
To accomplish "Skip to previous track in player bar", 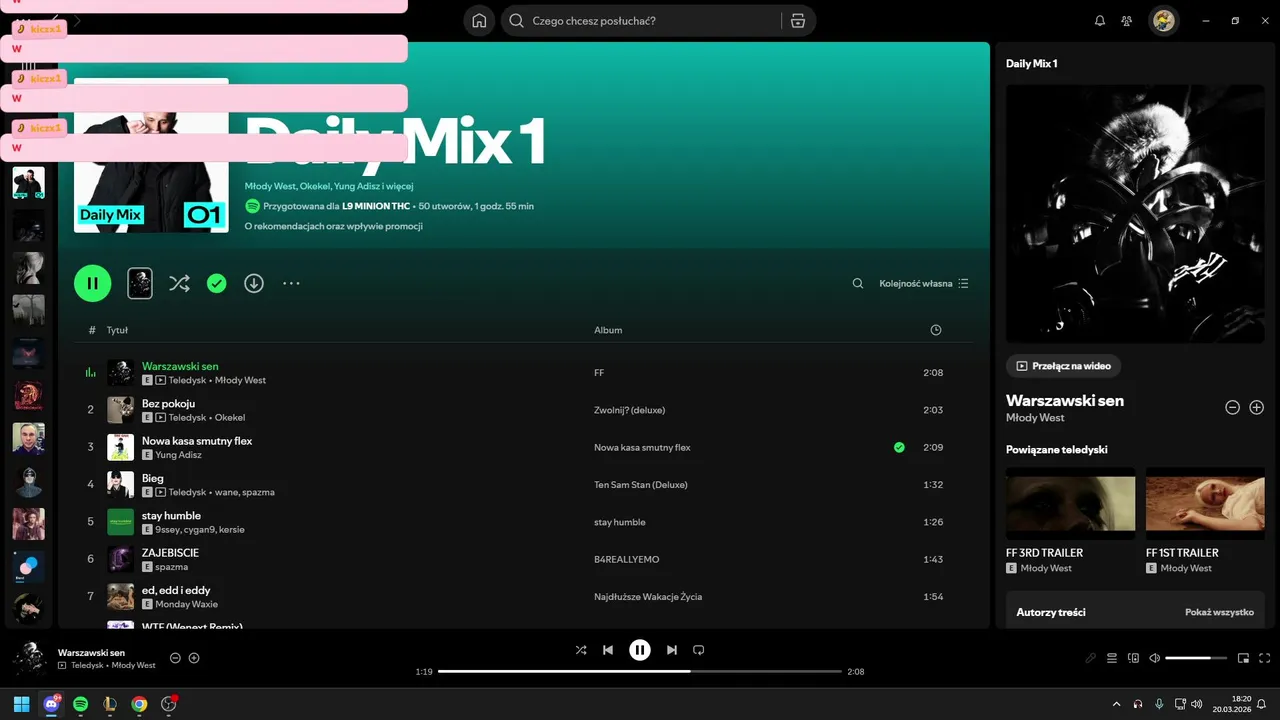I will [608, 650].
